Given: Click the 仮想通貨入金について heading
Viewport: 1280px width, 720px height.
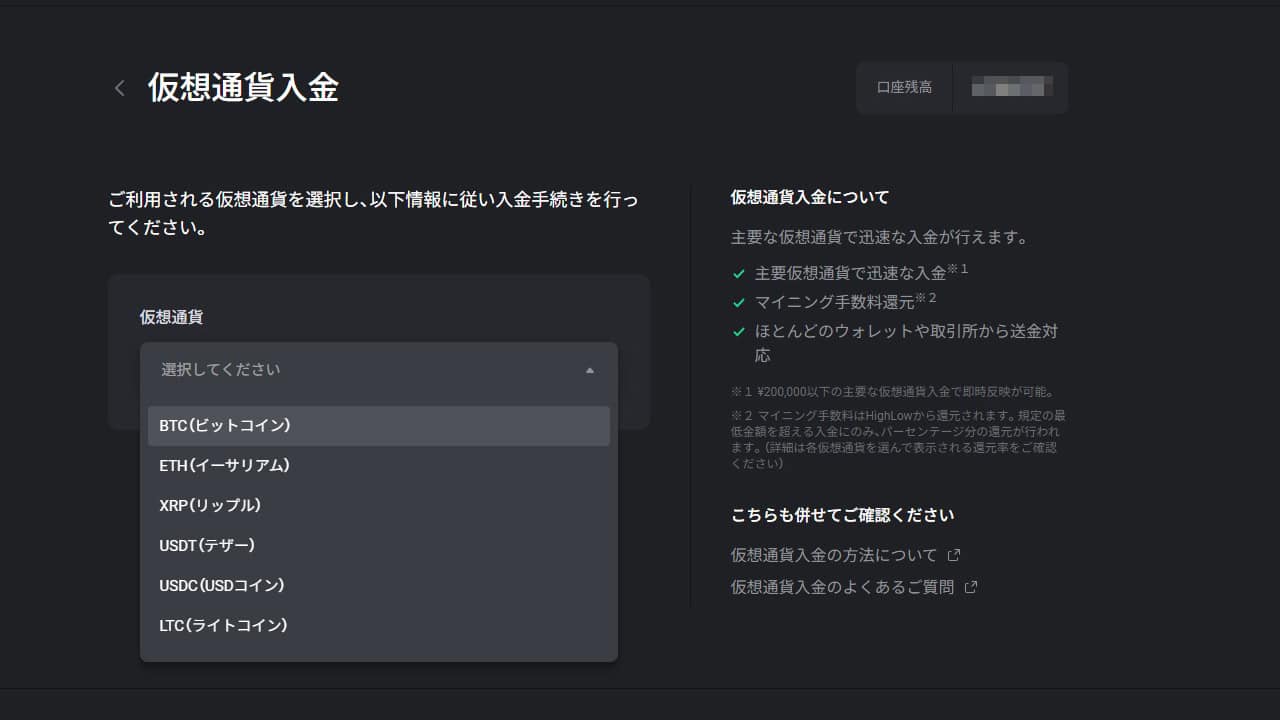Looking at the screenshot, I should click(x=810, y=198).
